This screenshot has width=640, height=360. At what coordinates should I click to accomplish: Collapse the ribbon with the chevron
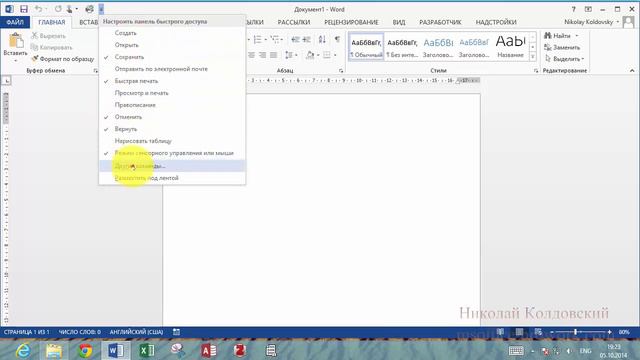coord(632,71)
